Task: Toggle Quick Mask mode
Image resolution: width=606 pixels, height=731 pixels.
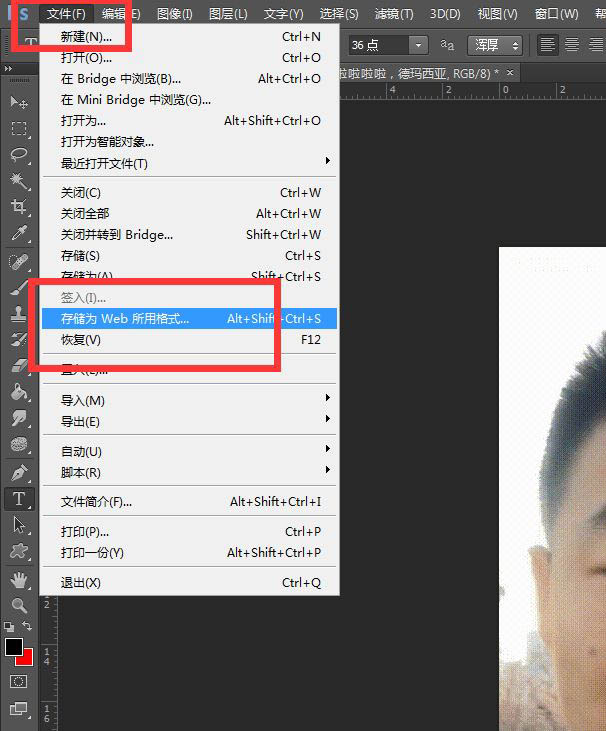Action: 19,682
